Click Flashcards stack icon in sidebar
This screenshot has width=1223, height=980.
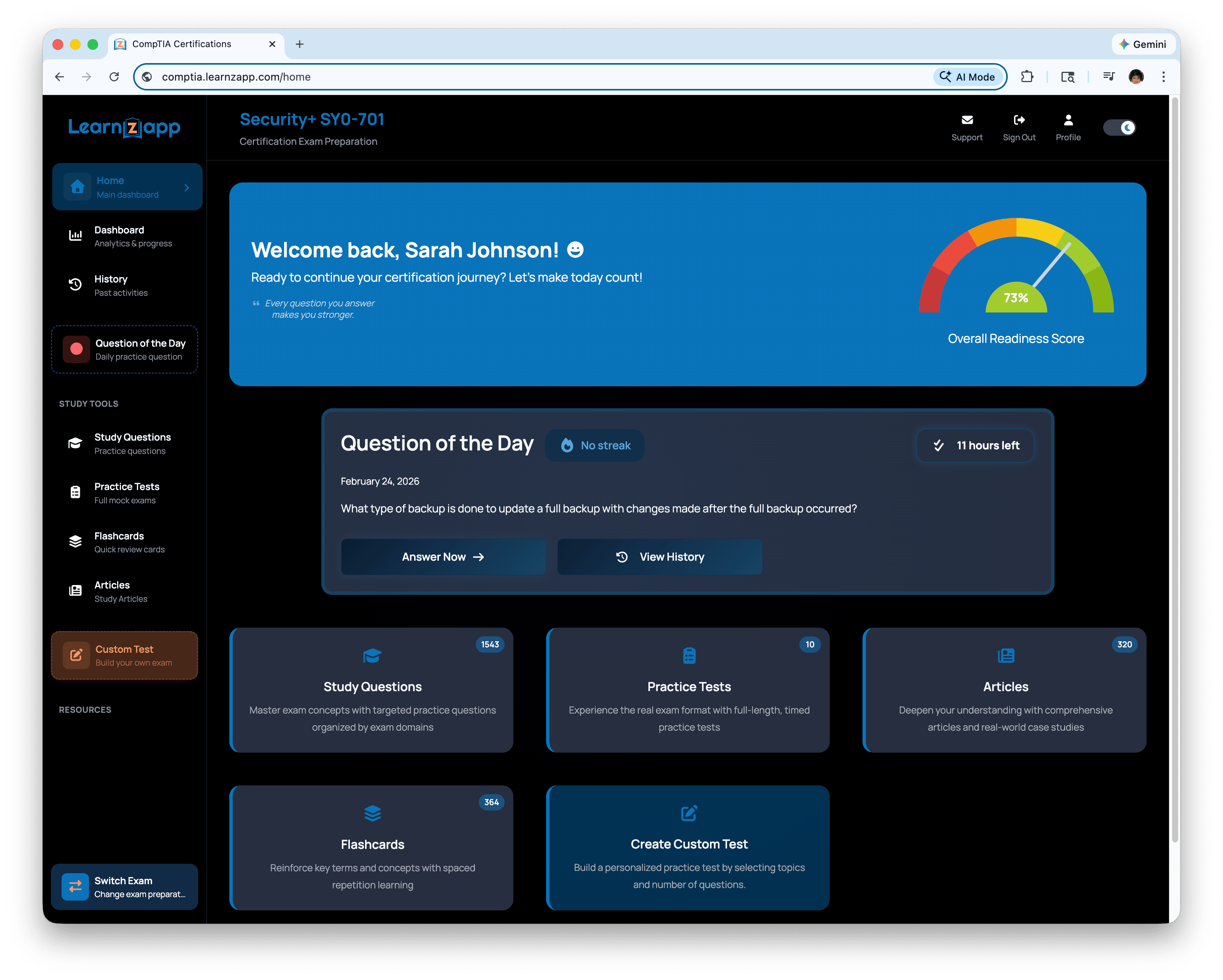pos(75,542)
